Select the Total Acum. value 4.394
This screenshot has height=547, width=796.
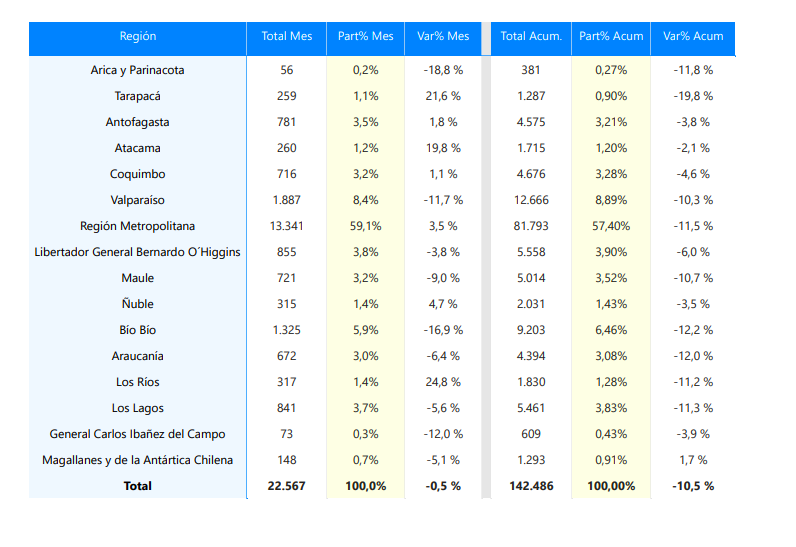pyautogui.click(x=531, y=356)
